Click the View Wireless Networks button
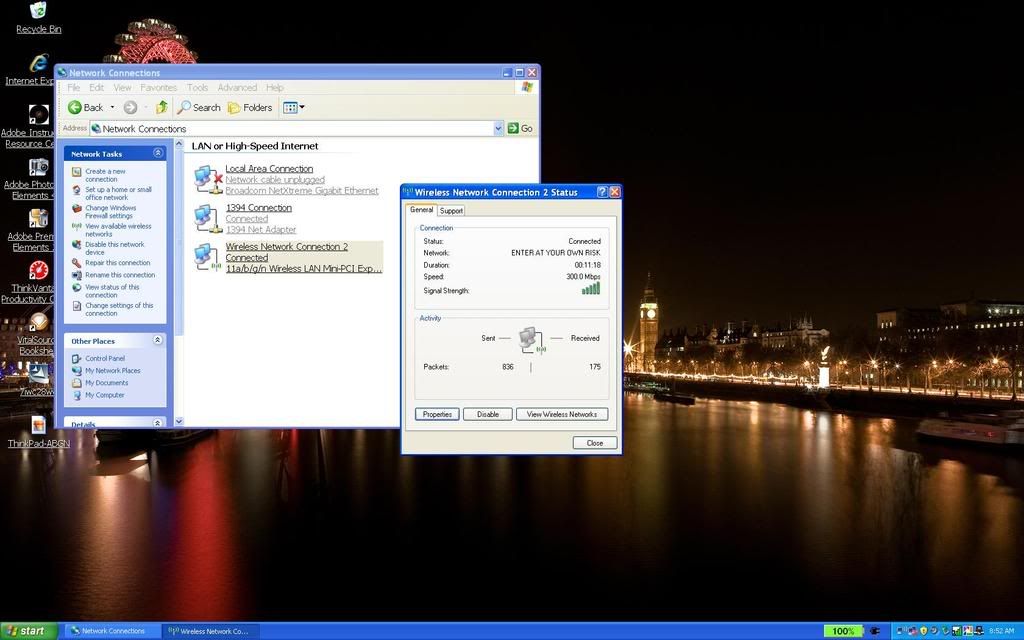 pyautogui.click(x=561, y=414)
